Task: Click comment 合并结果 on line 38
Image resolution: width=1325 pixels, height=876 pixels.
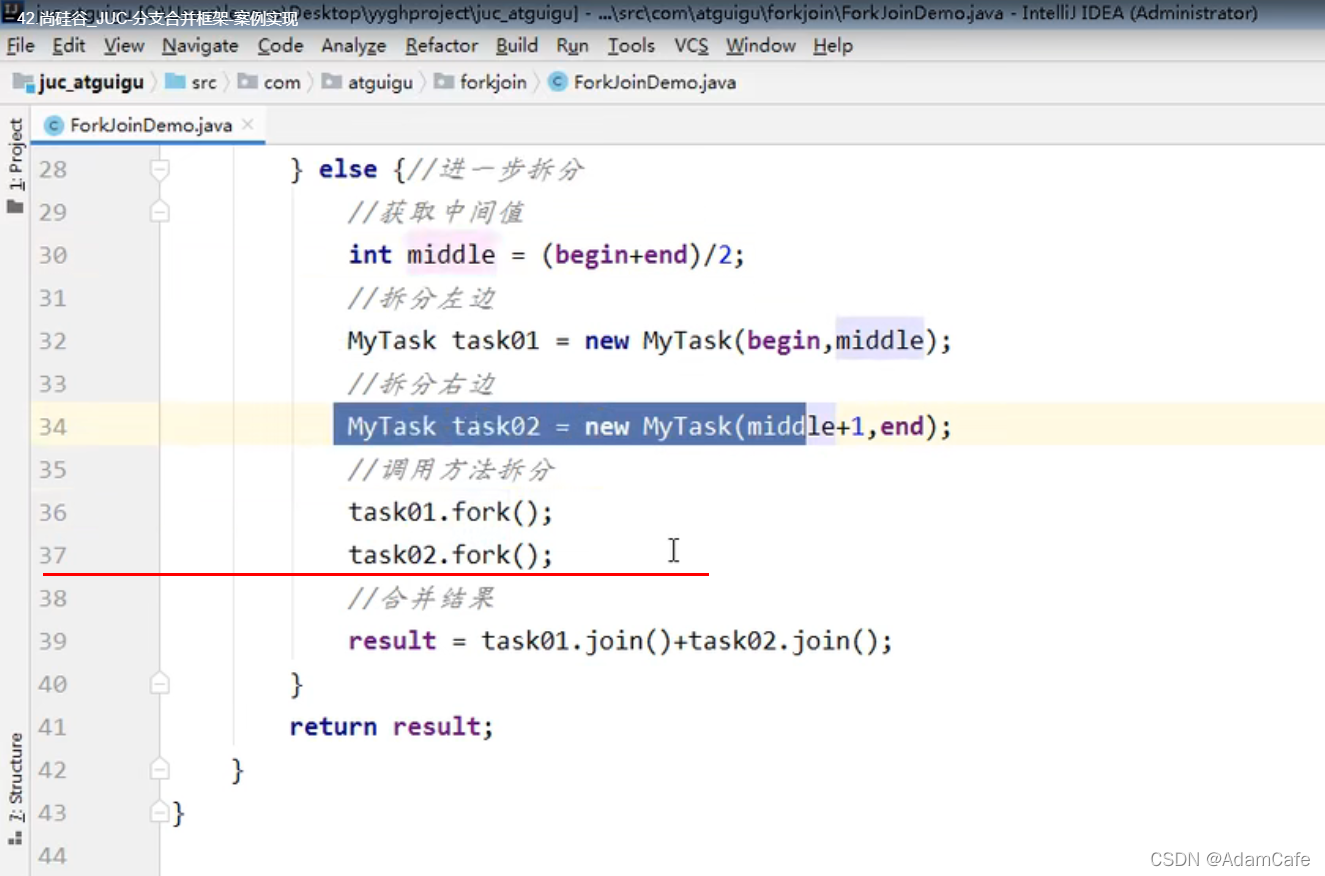Action: coord(436,598)
